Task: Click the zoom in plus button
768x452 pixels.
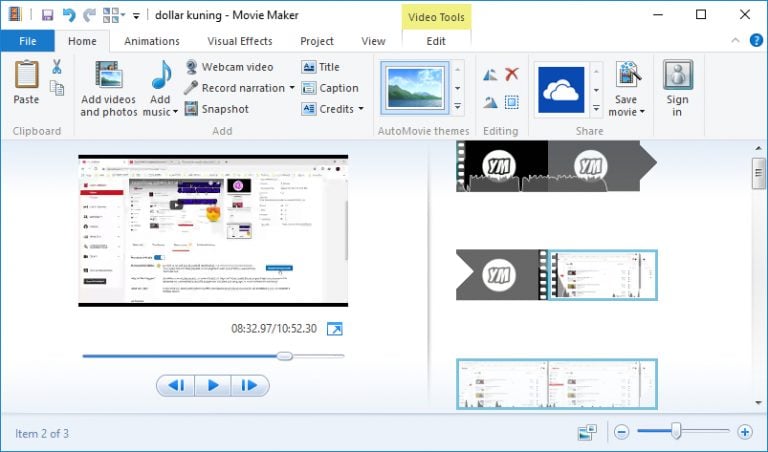Action: pos(744,432)
